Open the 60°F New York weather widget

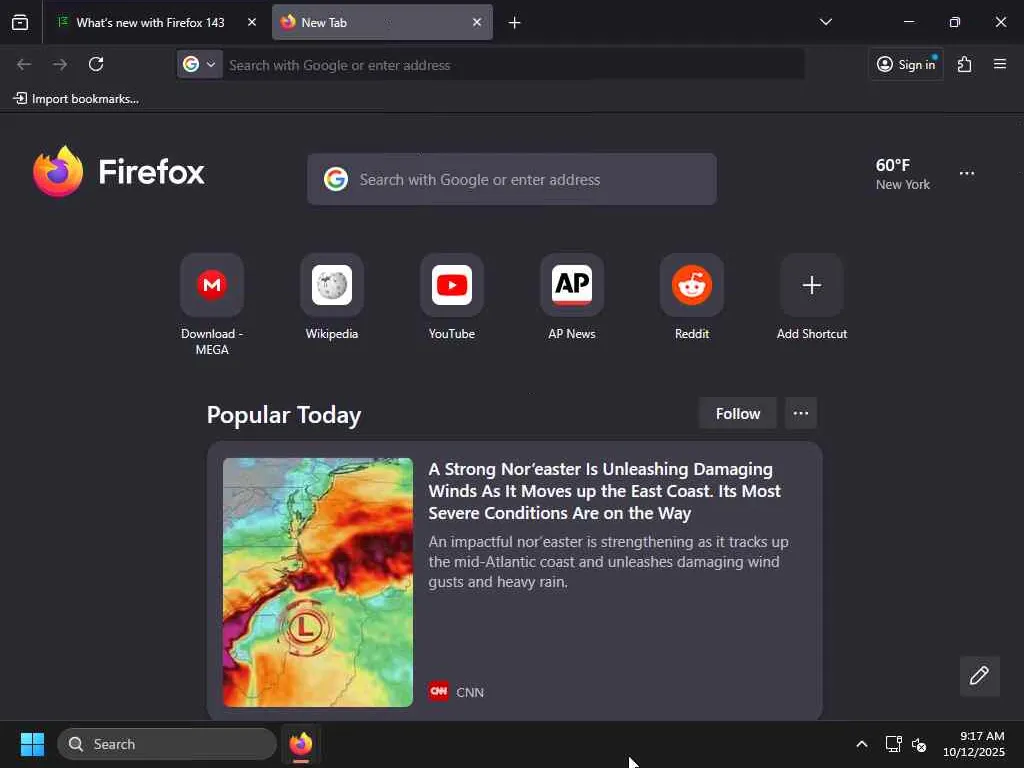tap(903, 174)
